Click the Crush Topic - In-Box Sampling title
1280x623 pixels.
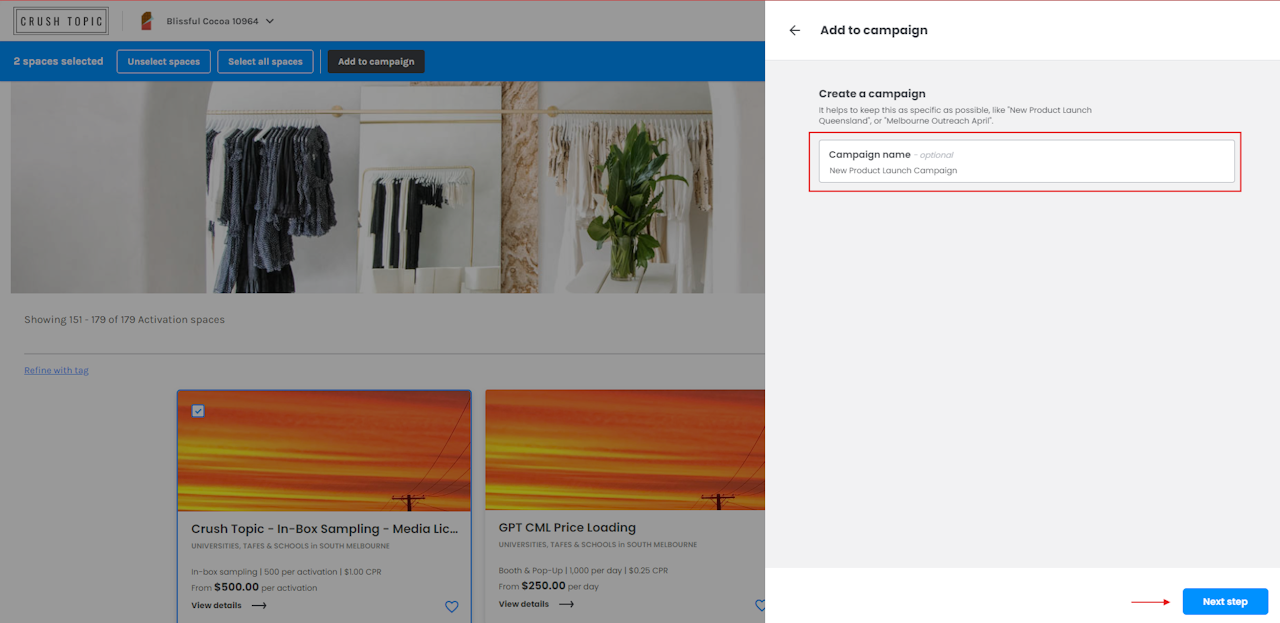pos(325,528)
